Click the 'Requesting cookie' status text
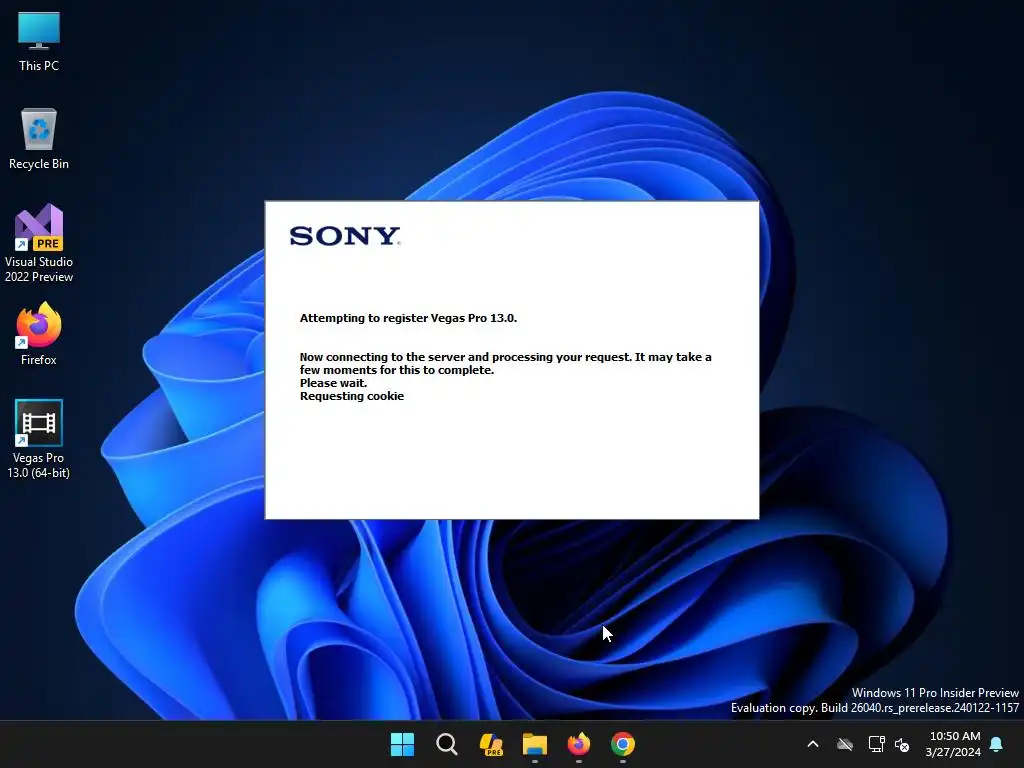 [351, 396]
